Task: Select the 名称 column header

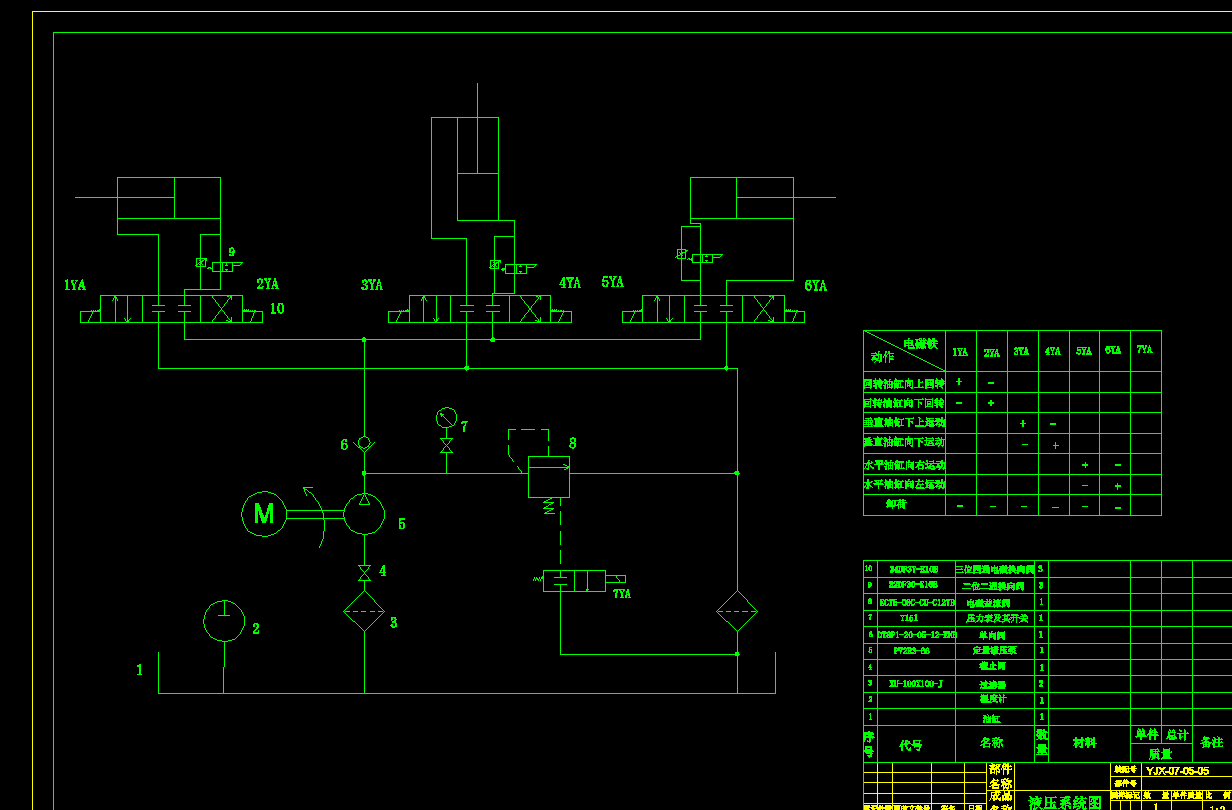Action: point(991,743)
